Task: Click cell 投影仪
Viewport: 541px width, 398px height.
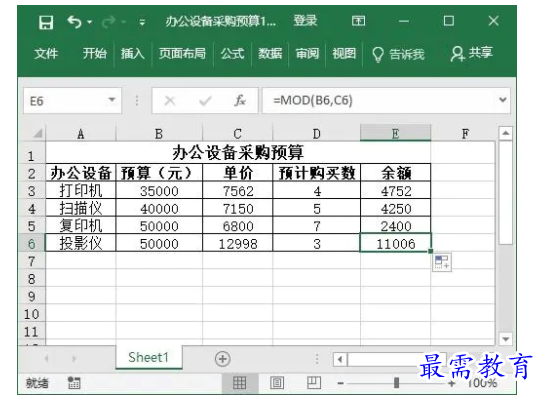Action: point(80,243)
